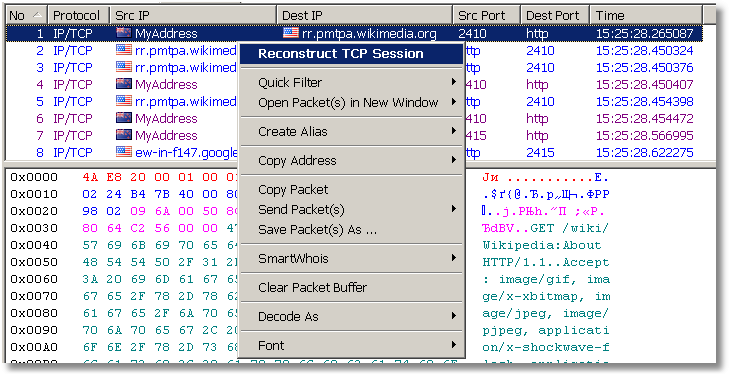
Task: Click Dest Port 2415 in packet 8
Action: click(541, 153)
